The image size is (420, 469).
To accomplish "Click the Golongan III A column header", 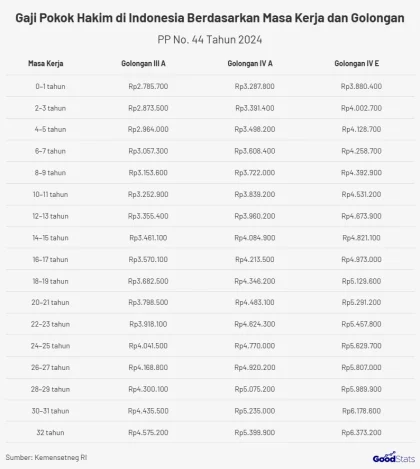I will pos(143,63).
